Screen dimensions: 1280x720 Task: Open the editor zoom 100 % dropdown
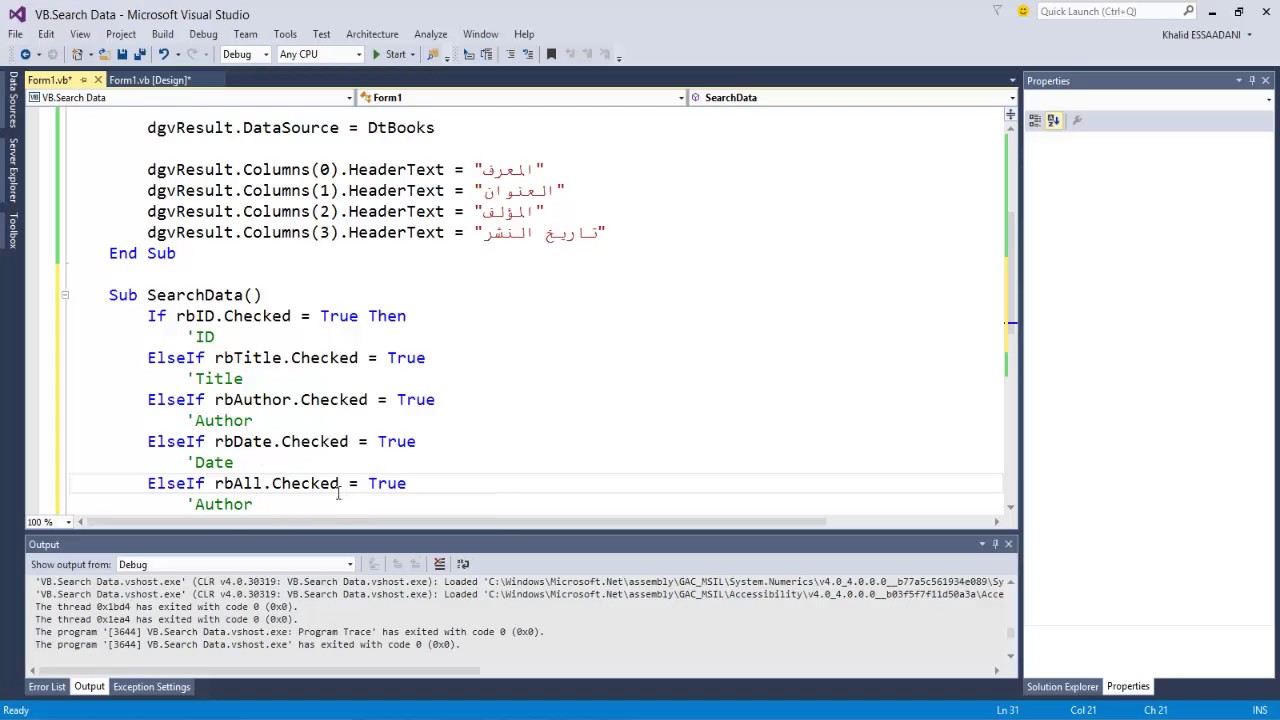[x=48, y=521]
